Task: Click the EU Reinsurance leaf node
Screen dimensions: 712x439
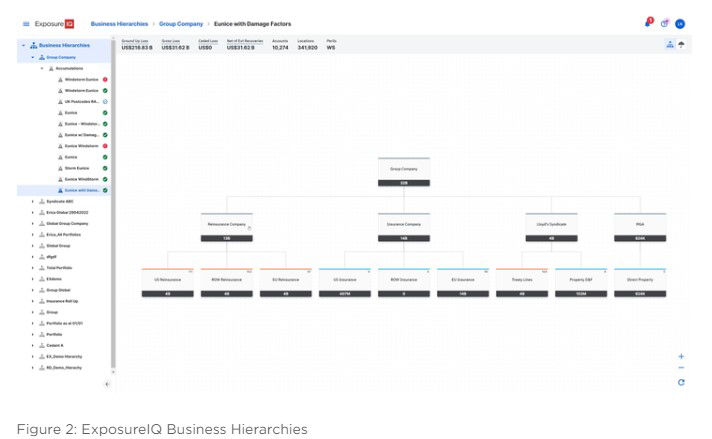Action: coord(286,283)
